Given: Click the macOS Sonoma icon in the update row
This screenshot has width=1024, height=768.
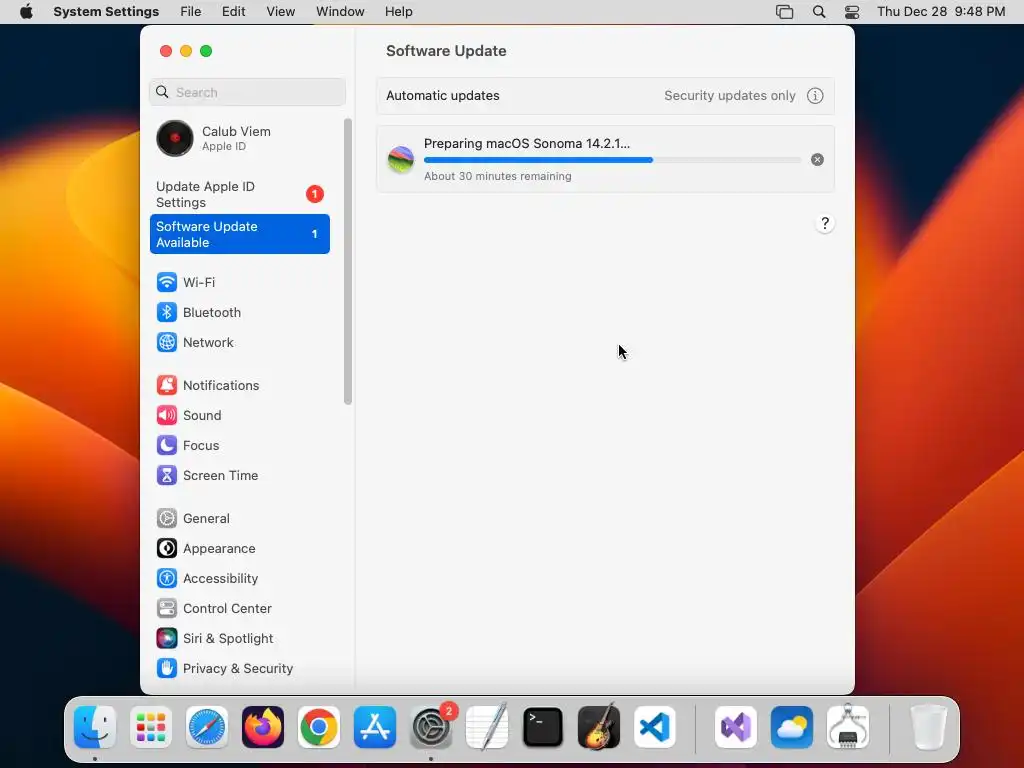Looking at the screenshot, I should [401, 159].
